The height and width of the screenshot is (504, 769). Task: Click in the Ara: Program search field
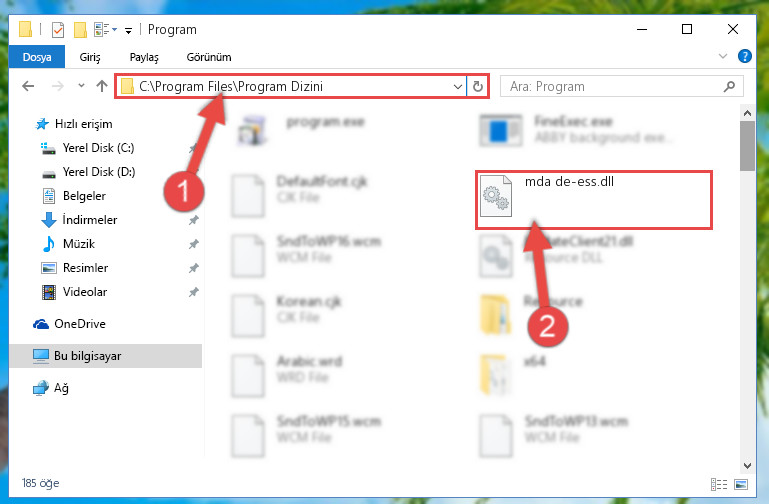(613, 87)
